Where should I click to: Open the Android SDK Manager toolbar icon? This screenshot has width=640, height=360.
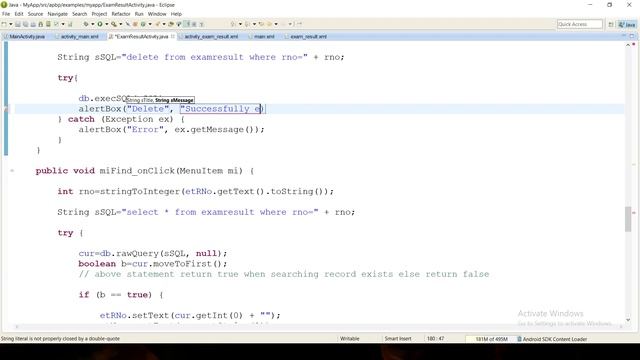(x=40, y=24)
